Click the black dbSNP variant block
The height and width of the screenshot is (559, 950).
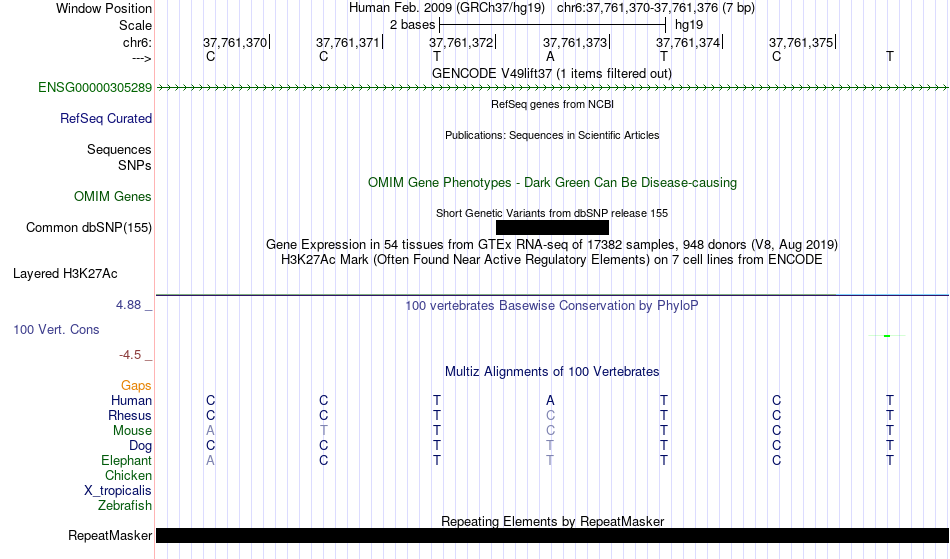pyautogui.click(x=553, y=228)
